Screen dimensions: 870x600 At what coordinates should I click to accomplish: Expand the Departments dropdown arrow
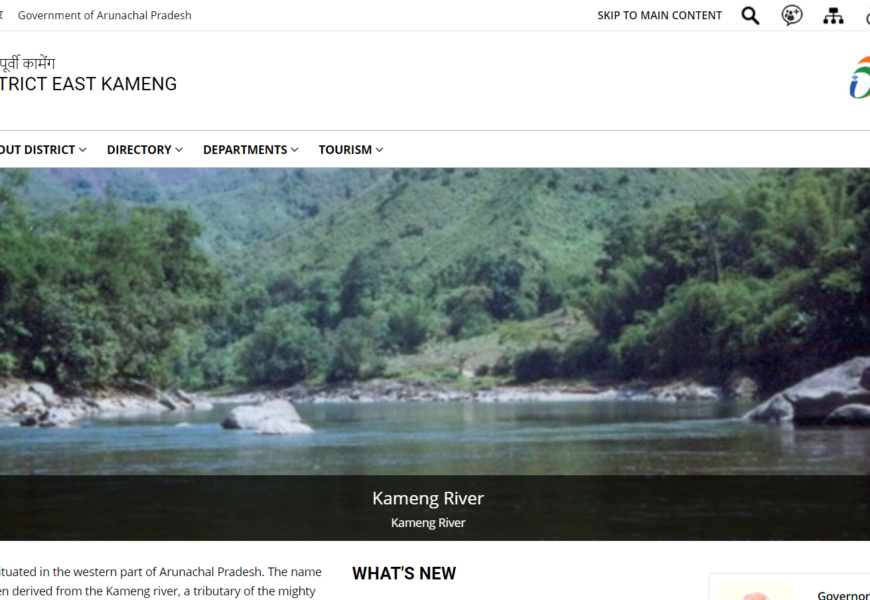click(295, 150)
